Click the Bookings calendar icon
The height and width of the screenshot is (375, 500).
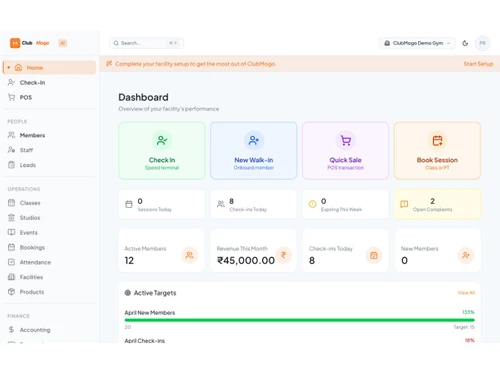11,247
